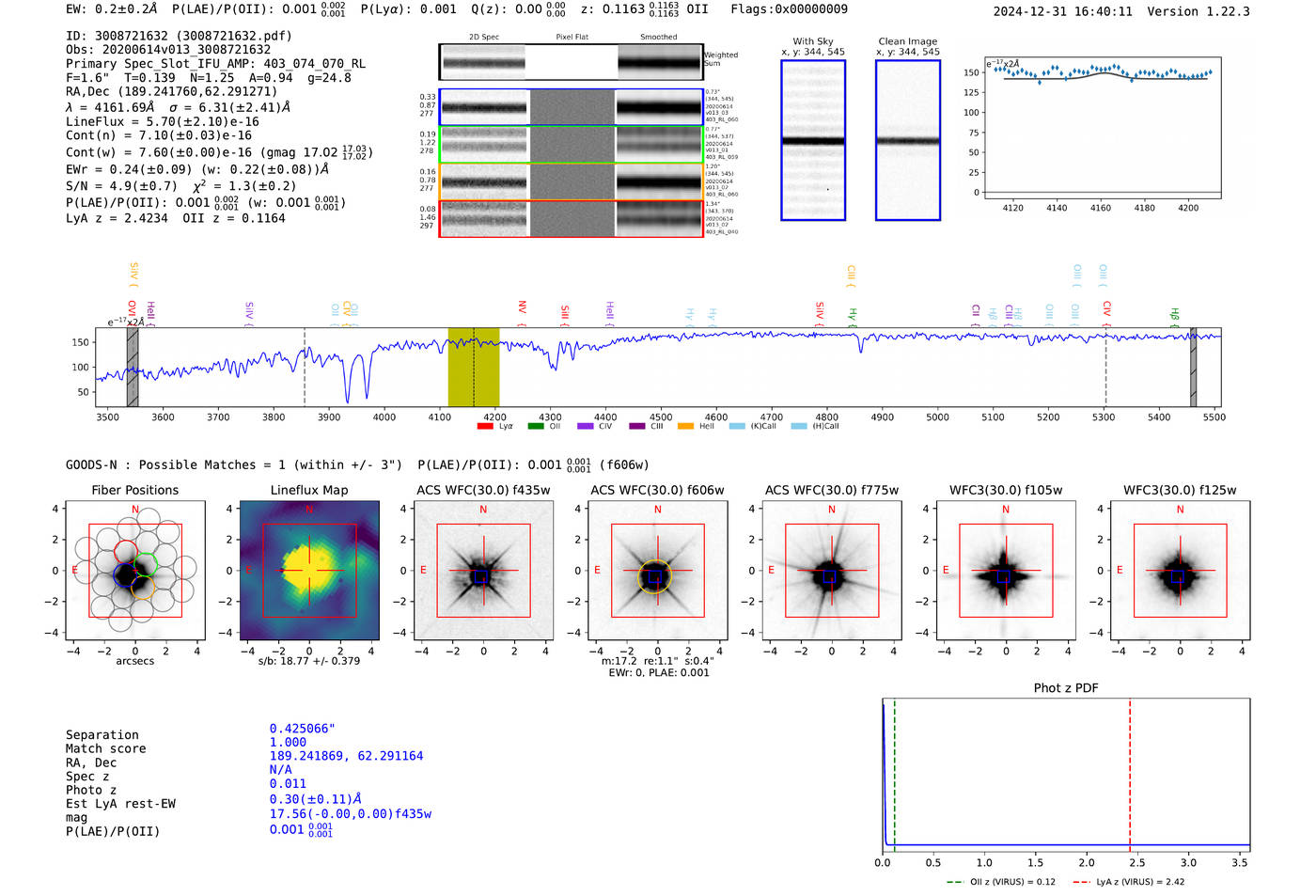Click the HeII orange legend swatch
Screen dimensions: 1316x896
[x=685, y=426]
